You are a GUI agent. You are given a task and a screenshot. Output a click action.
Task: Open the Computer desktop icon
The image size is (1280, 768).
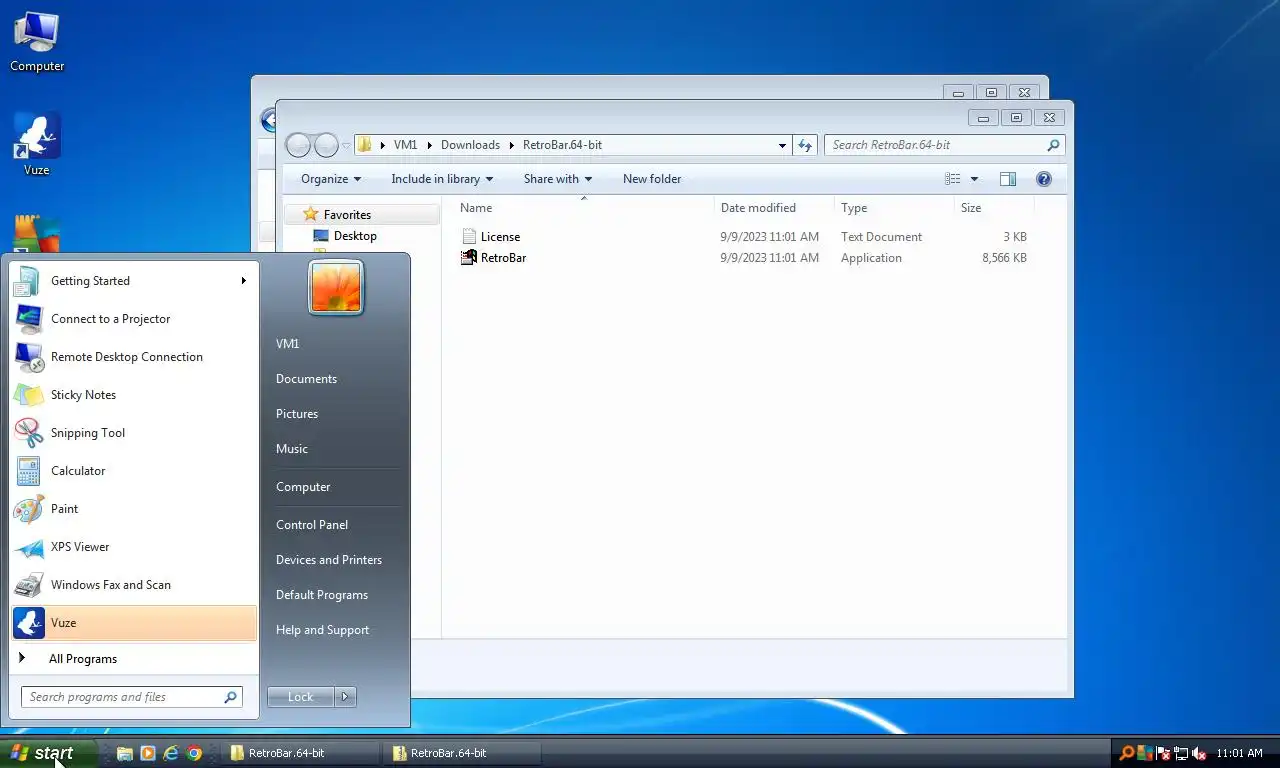point(37,42)
